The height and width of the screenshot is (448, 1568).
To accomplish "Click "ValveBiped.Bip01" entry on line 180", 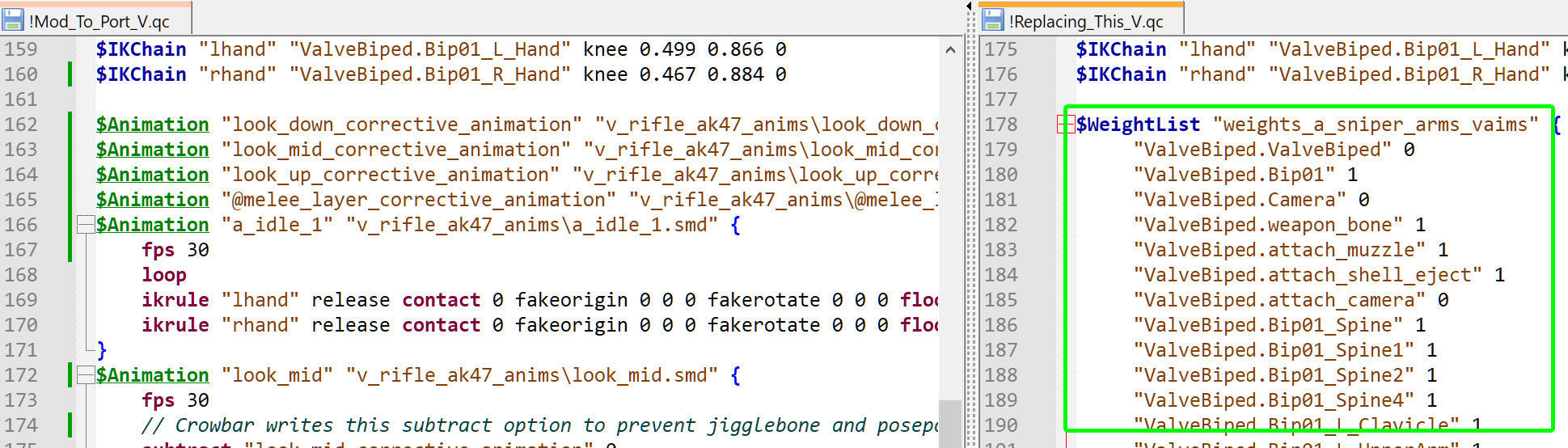I will pyautogui.click(x=1234, y=175).
